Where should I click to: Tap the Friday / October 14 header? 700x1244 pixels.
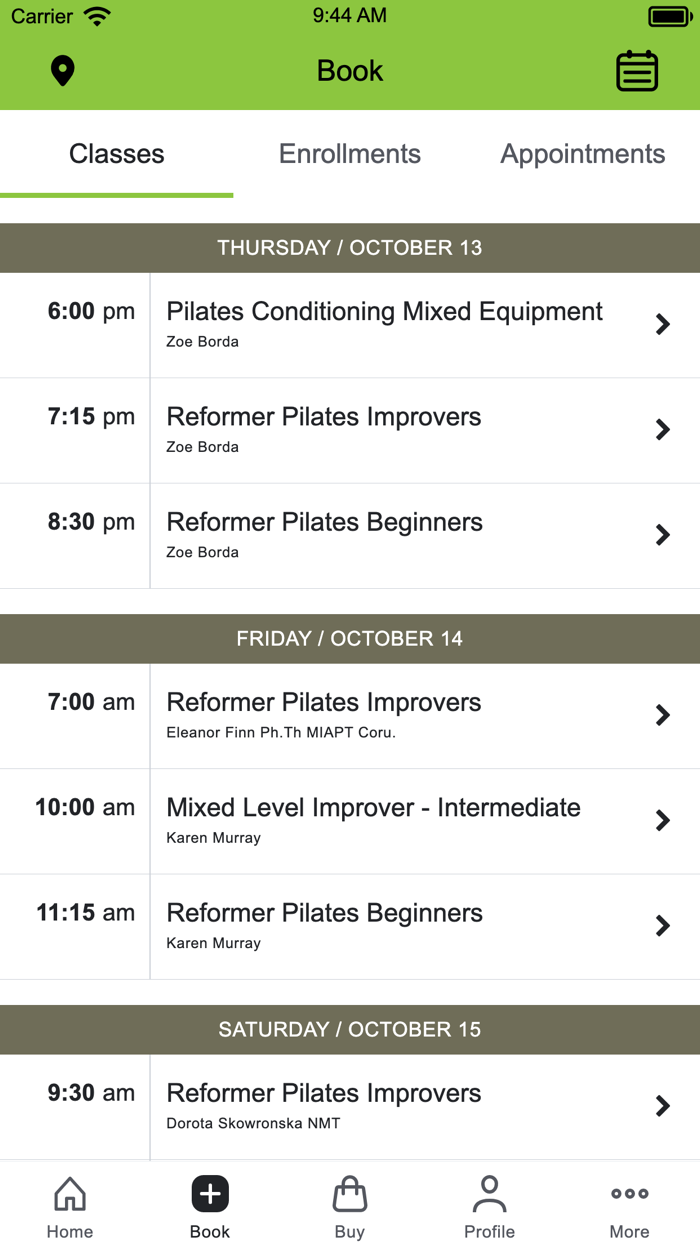350,639
